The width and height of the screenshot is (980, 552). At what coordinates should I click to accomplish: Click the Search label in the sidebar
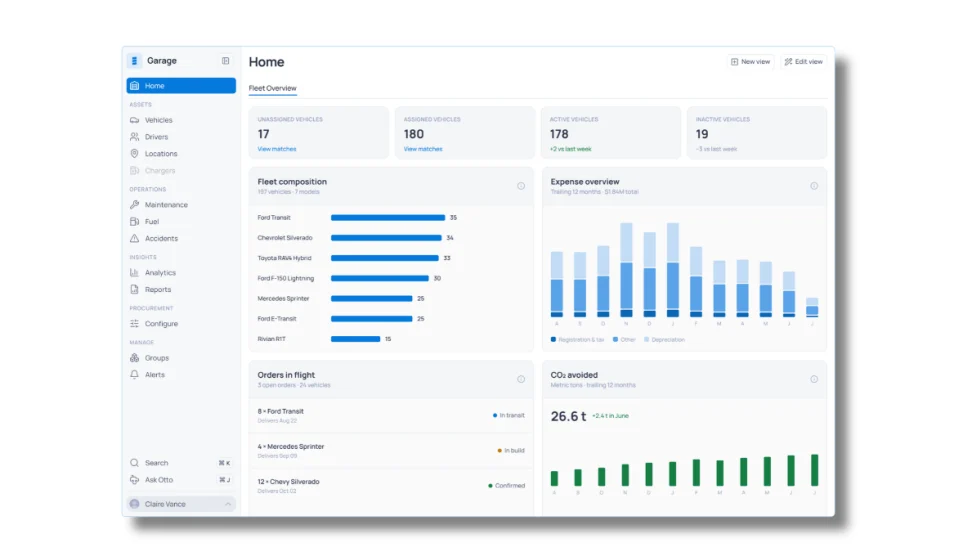point(156,463)
